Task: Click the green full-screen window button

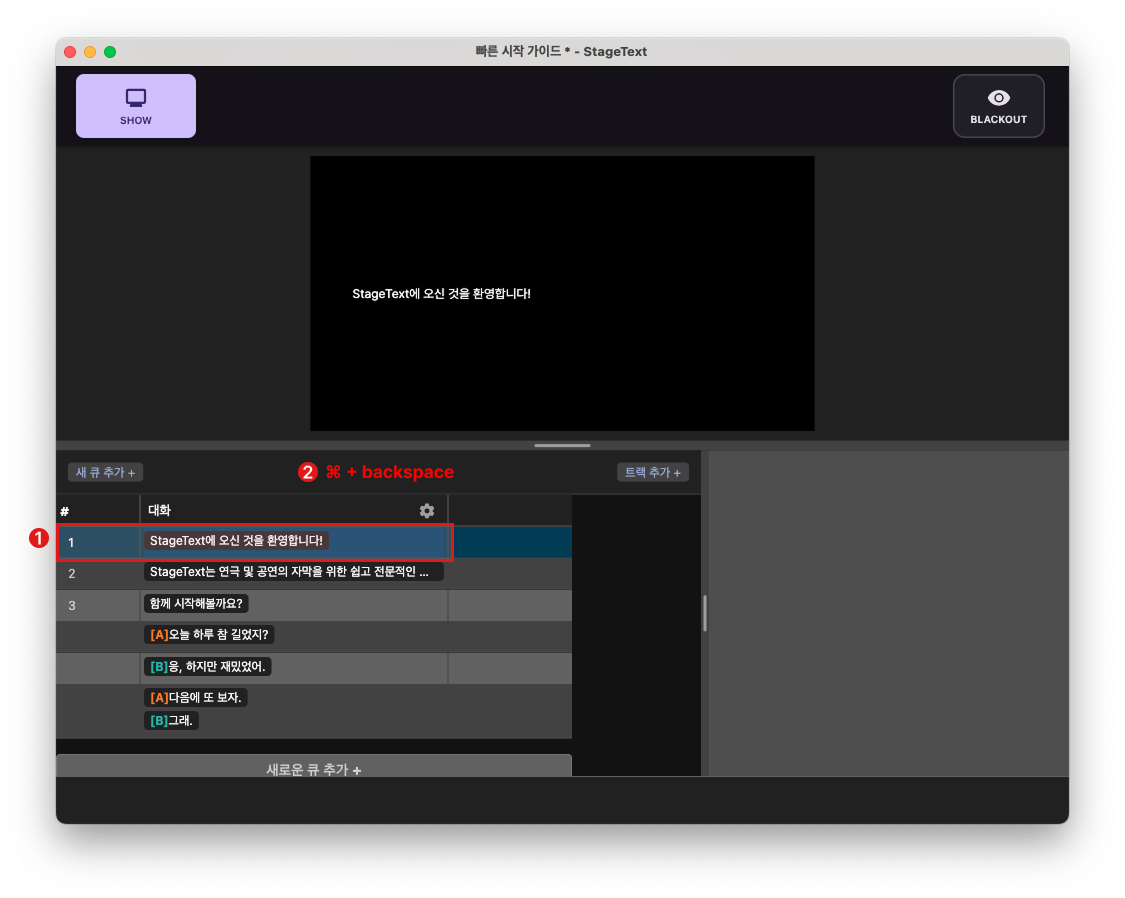Action: (110, 52)
